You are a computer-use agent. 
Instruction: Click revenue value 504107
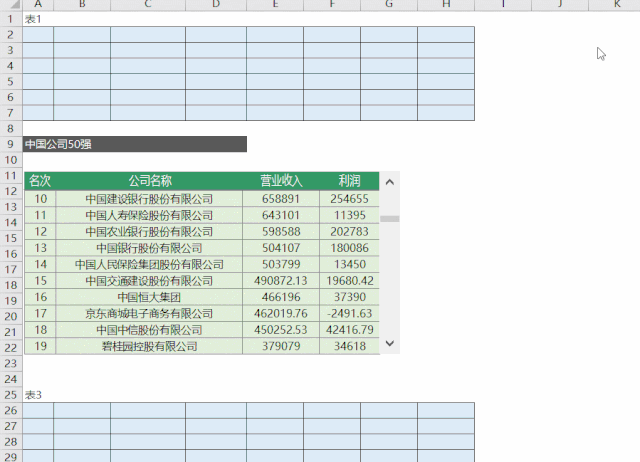(281, 248)
